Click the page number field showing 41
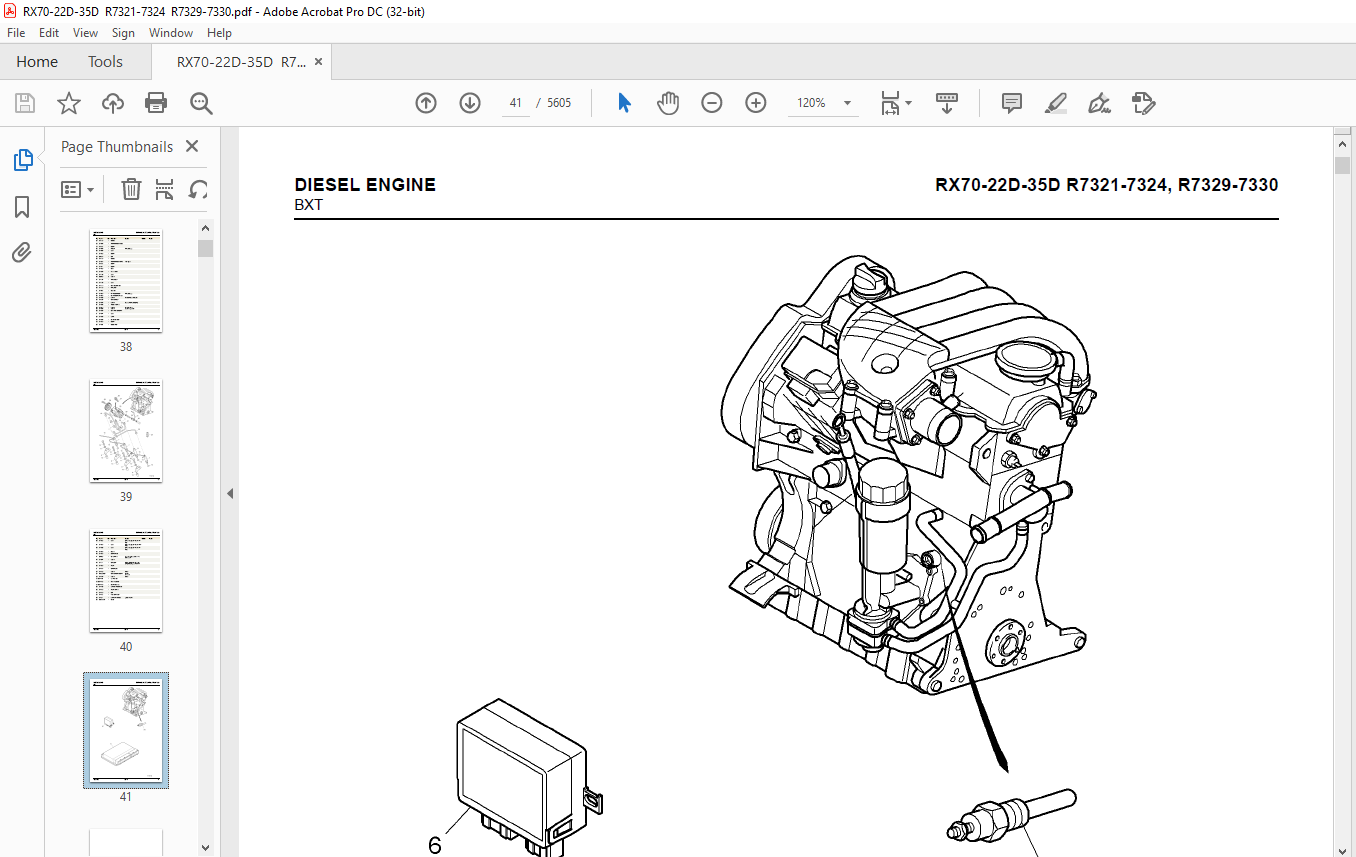The height and width of the screenshot is (857, 1356). (x=516, y=103)
